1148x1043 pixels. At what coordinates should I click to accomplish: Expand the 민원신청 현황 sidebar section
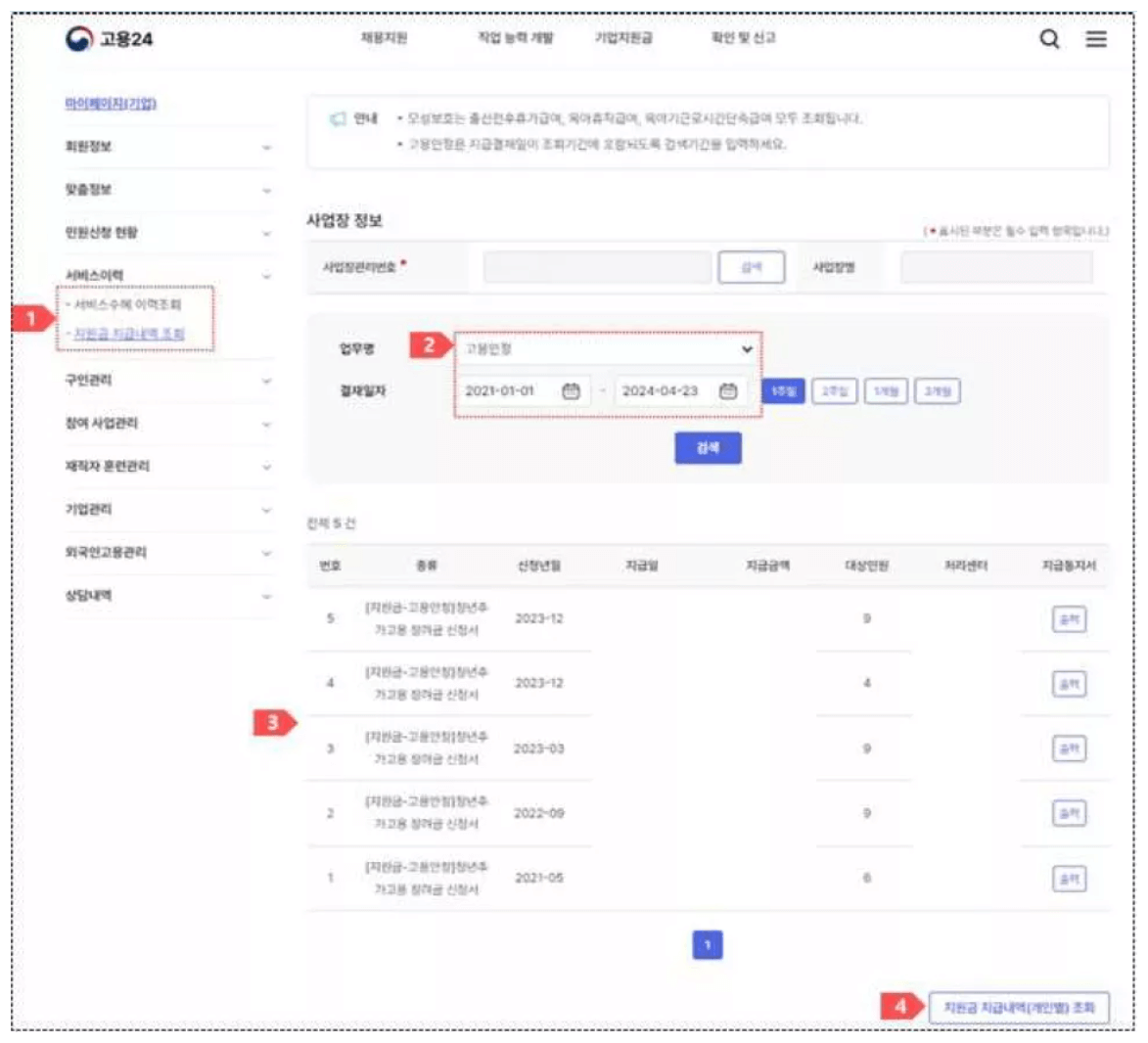(x=168, y=233)
